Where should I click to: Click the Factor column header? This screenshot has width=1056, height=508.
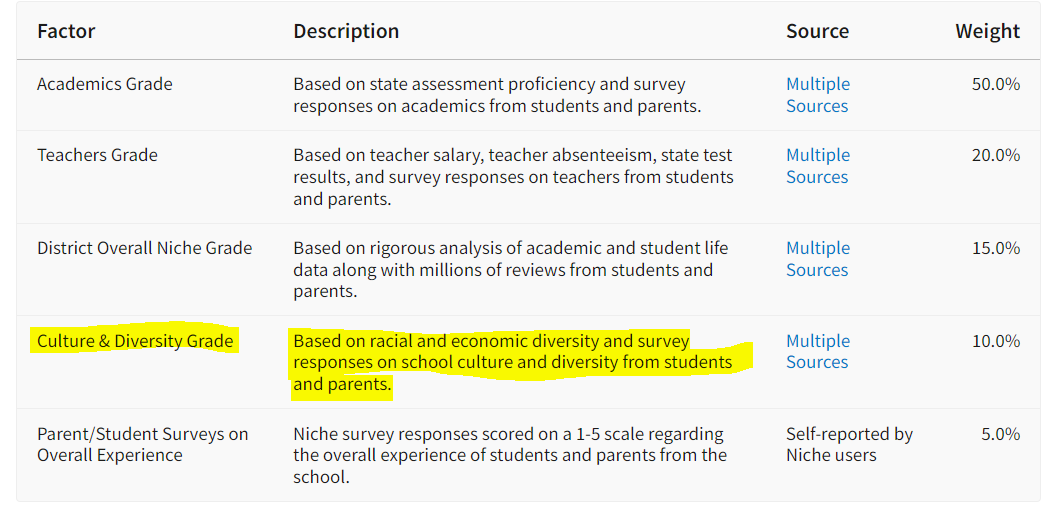click(x=66, y=31)
